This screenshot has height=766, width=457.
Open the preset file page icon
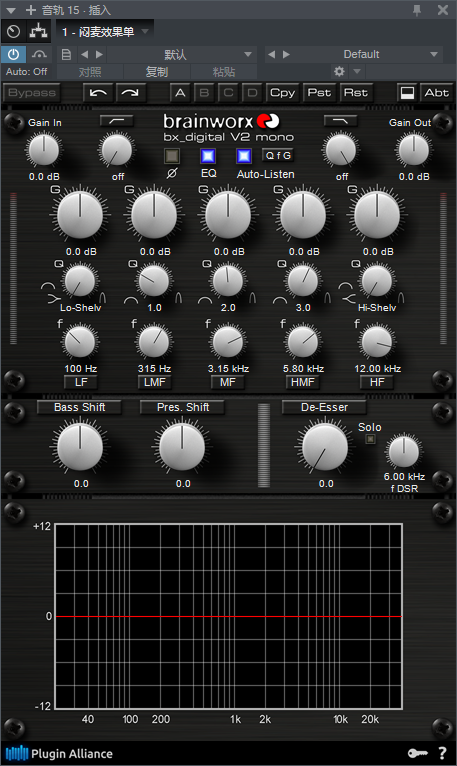(66, 54)
